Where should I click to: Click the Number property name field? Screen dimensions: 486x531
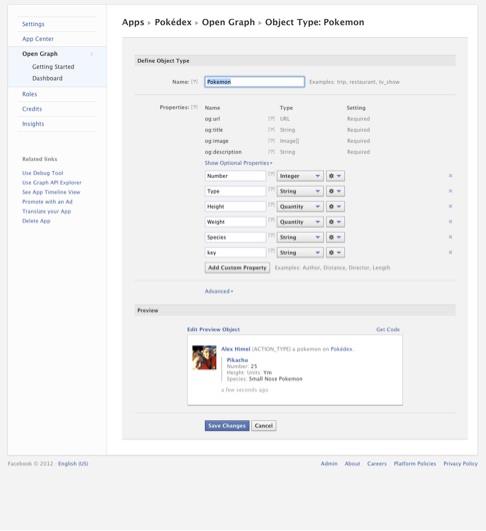point(235,176)
